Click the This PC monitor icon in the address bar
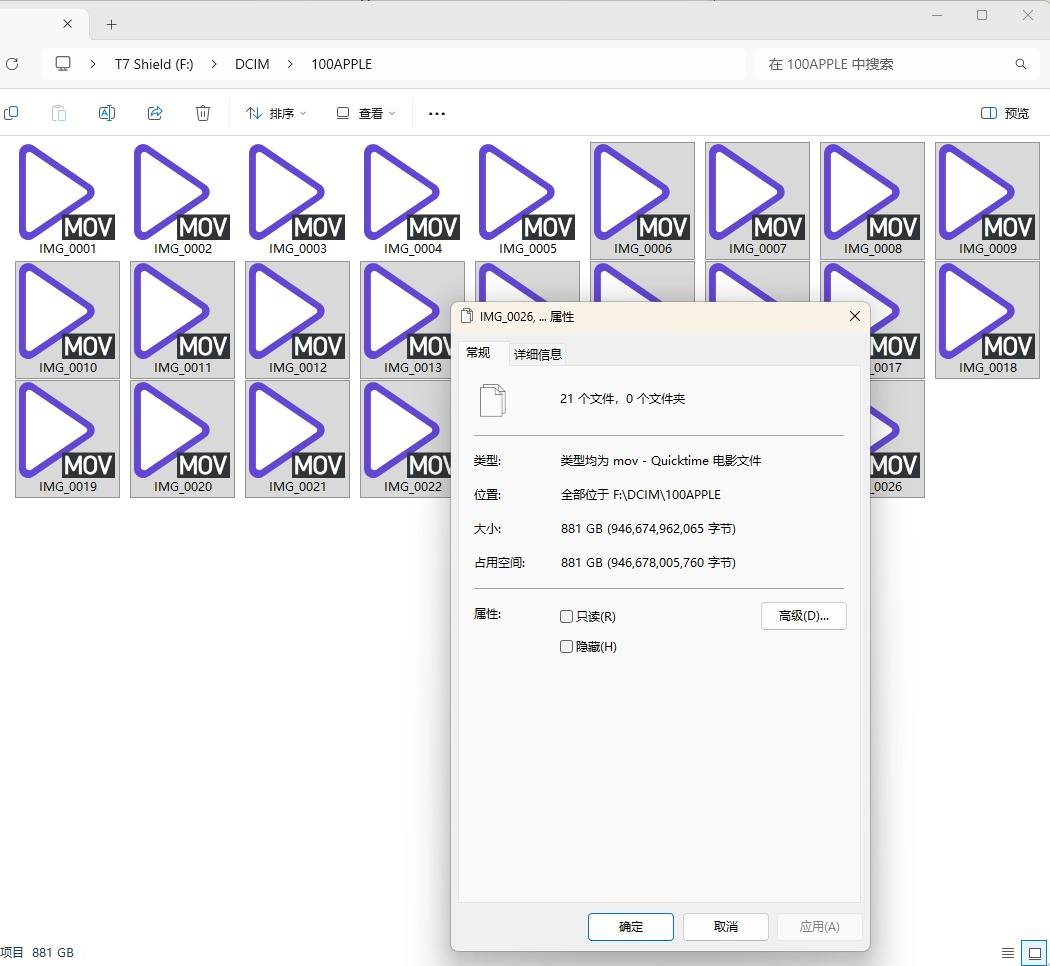This screenshot has height=966, width=1050. tap(63, 64)
